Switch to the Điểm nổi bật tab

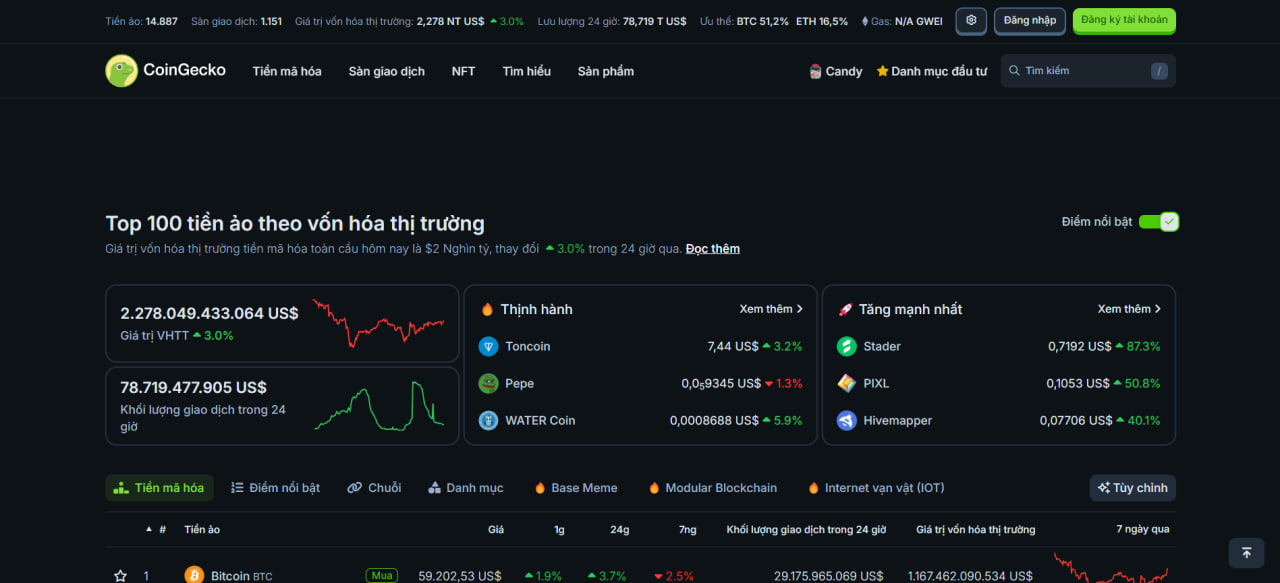pos(275,488)
